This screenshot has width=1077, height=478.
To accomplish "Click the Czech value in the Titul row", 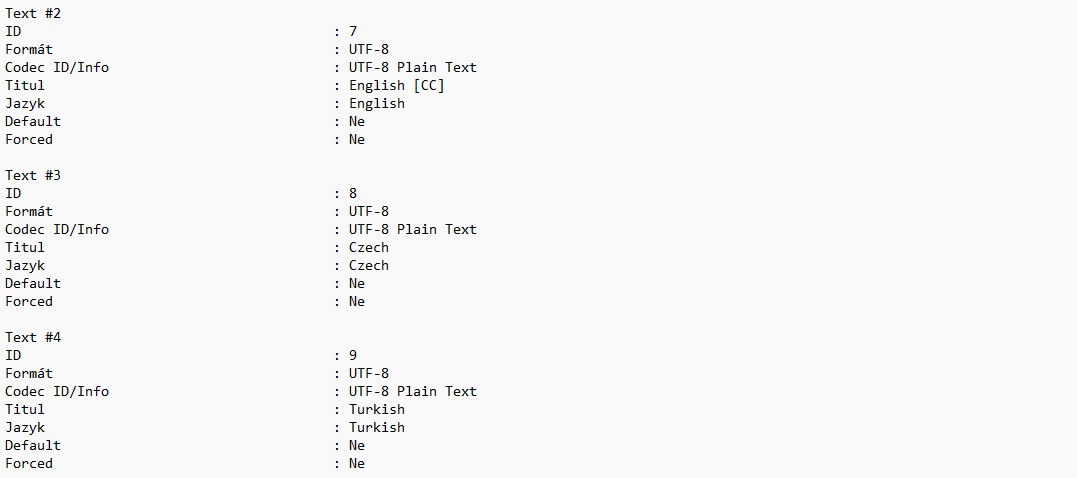I will 369,247.
